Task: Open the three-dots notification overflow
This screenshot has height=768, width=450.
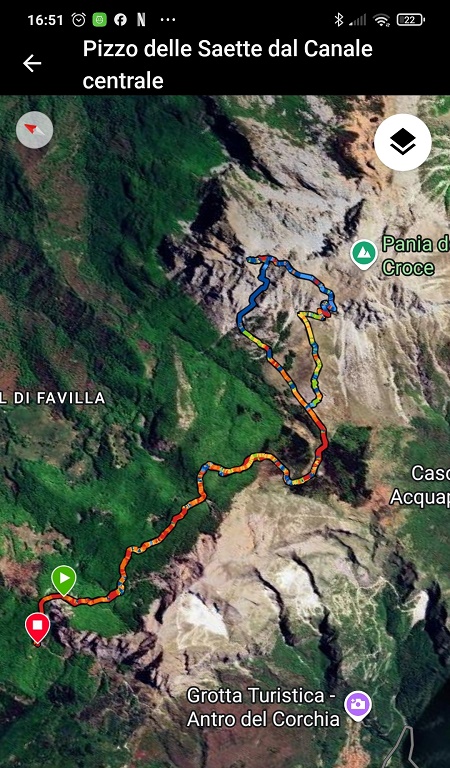Action: pyautogui.click(x=167, y=20)
